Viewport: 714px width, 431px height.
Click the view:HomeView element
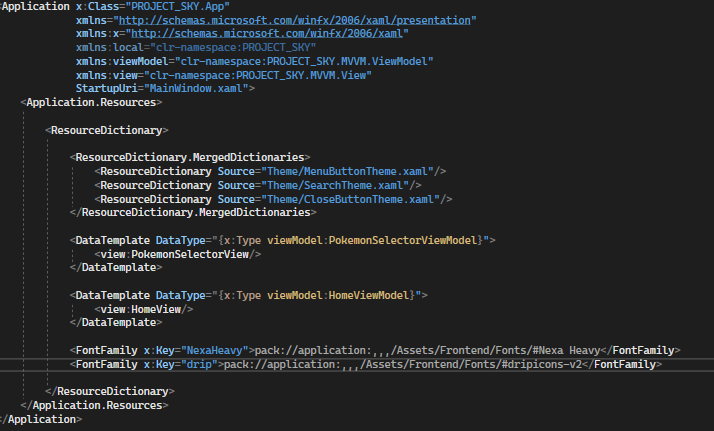(x=143, y=309)
